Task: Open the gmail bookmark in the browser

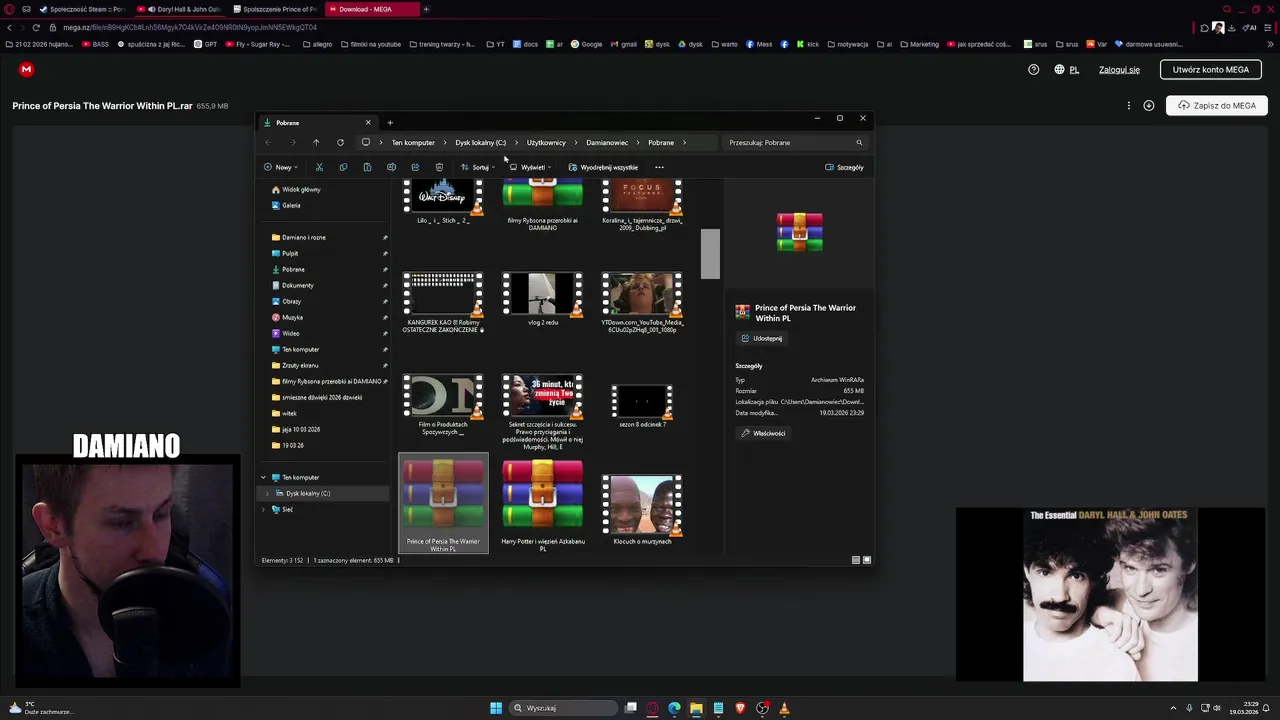Action: coord(623,44)
